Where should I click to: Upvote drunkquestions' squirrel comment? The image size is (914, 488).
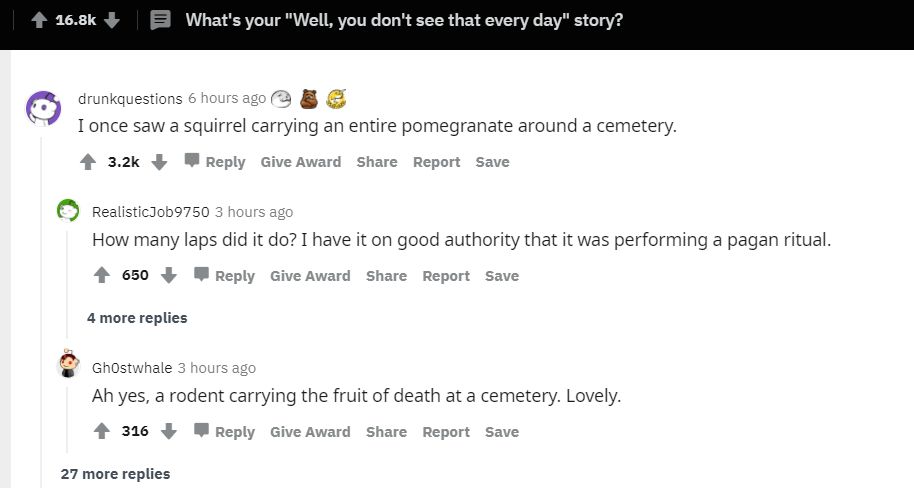pyautogui.click(x=88, y=162)
